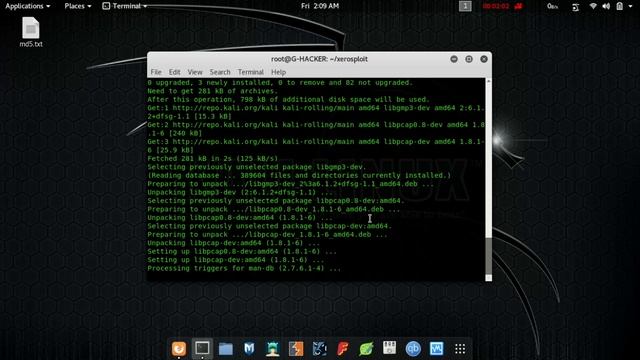640x360 pixels.
Task: Click the red screen recording indicator icon
Action: [518, 6]
